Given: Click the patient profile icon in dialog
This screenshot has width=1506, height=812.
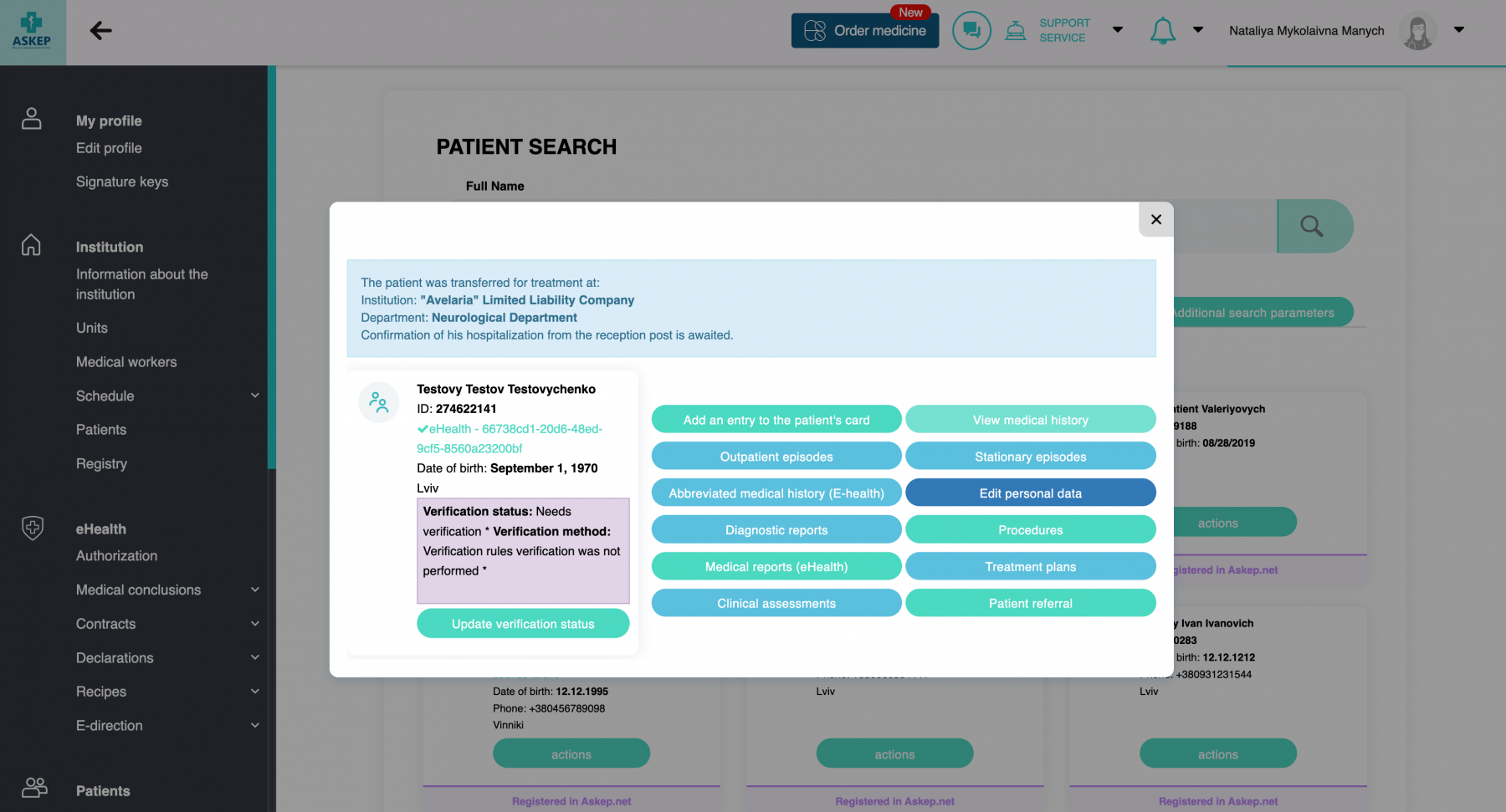Looking at the screenshot, I should (379, 402).
